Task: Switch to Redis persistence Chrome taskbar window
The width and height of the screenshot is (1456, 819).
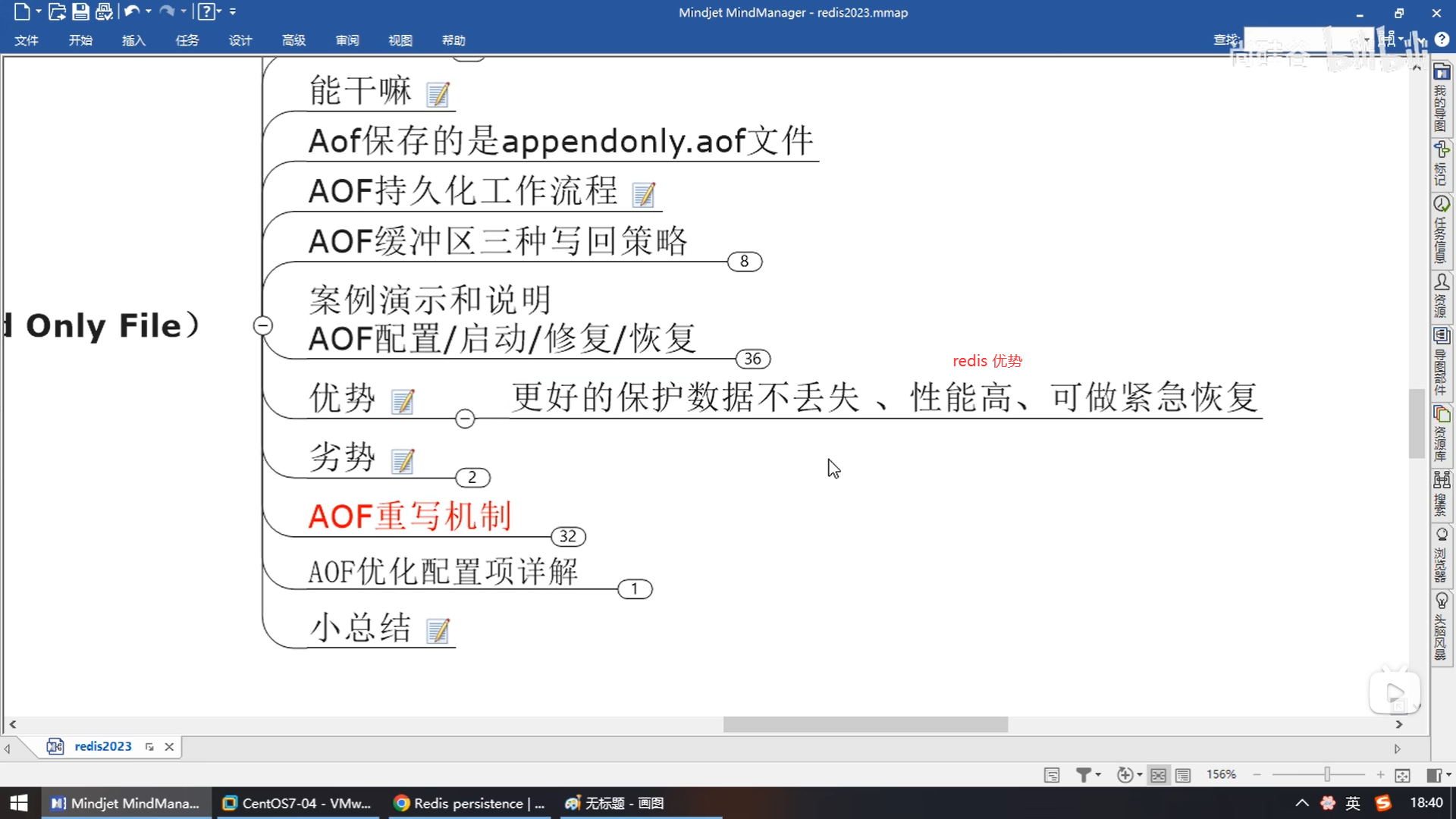Action: [x=470, y=803]
